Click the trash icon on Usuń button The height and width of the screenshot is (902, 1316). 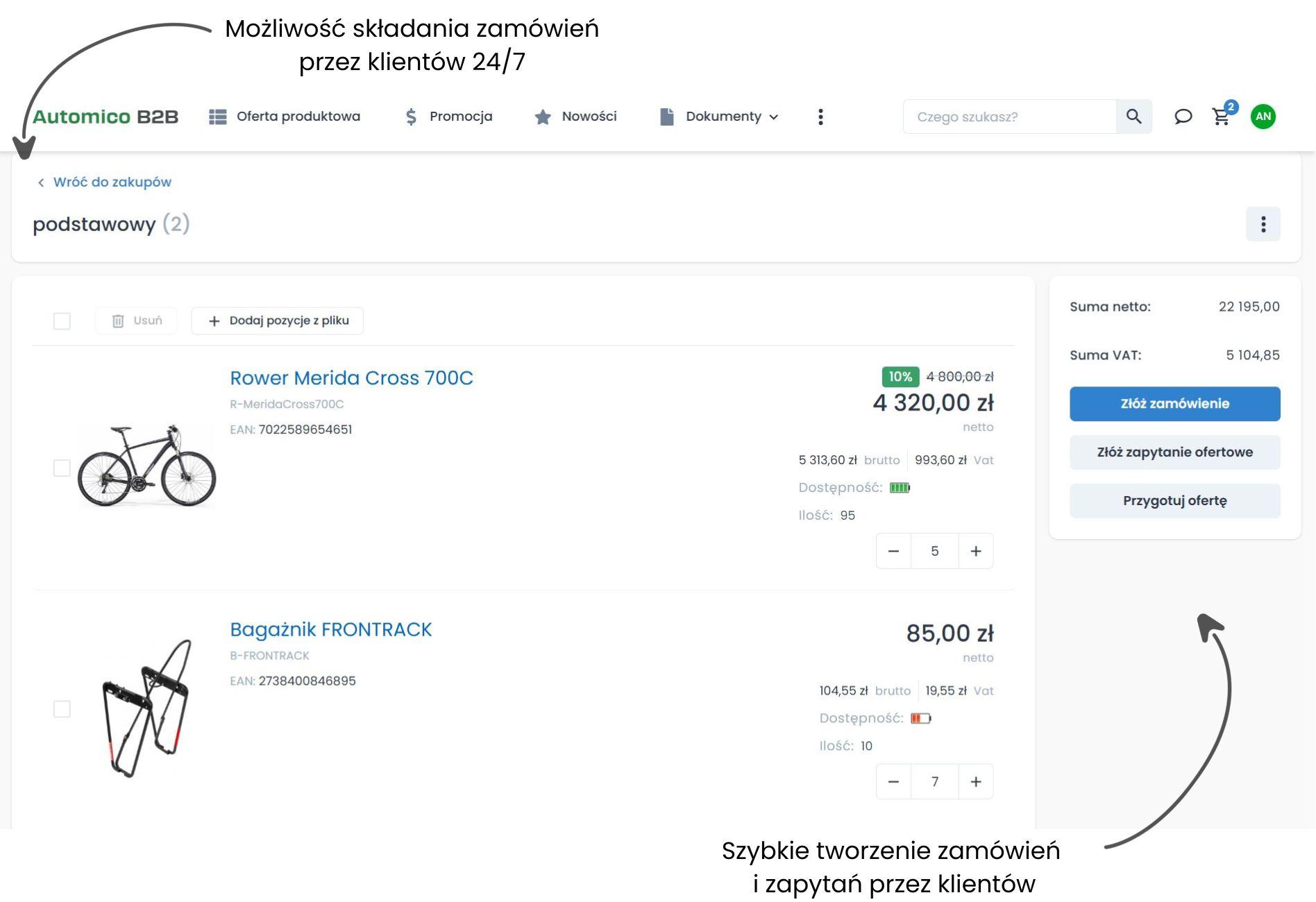pyautogui.click(x=119, y=321)
